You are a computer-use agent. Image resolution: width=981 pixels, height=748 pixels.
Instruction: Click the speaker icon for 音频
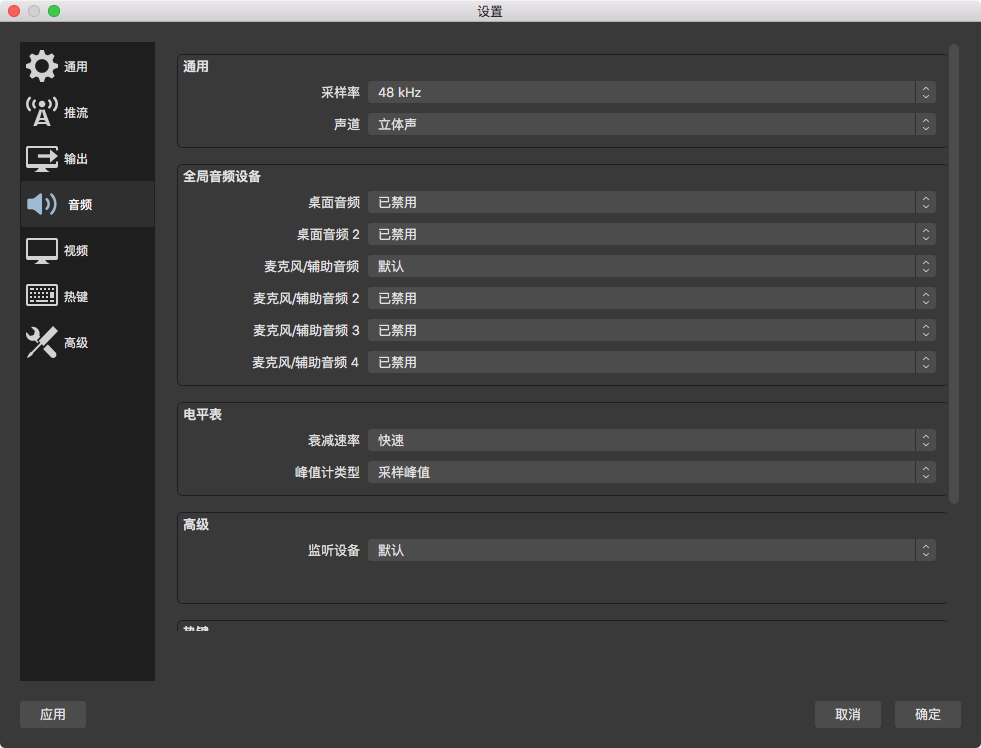pyautogui.click(x=42, y=204)
